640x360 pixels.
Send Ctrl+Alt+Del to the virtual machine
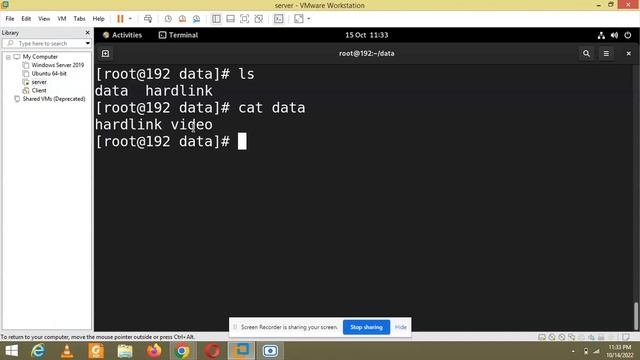pyautogui.click(x=148, y=19)
